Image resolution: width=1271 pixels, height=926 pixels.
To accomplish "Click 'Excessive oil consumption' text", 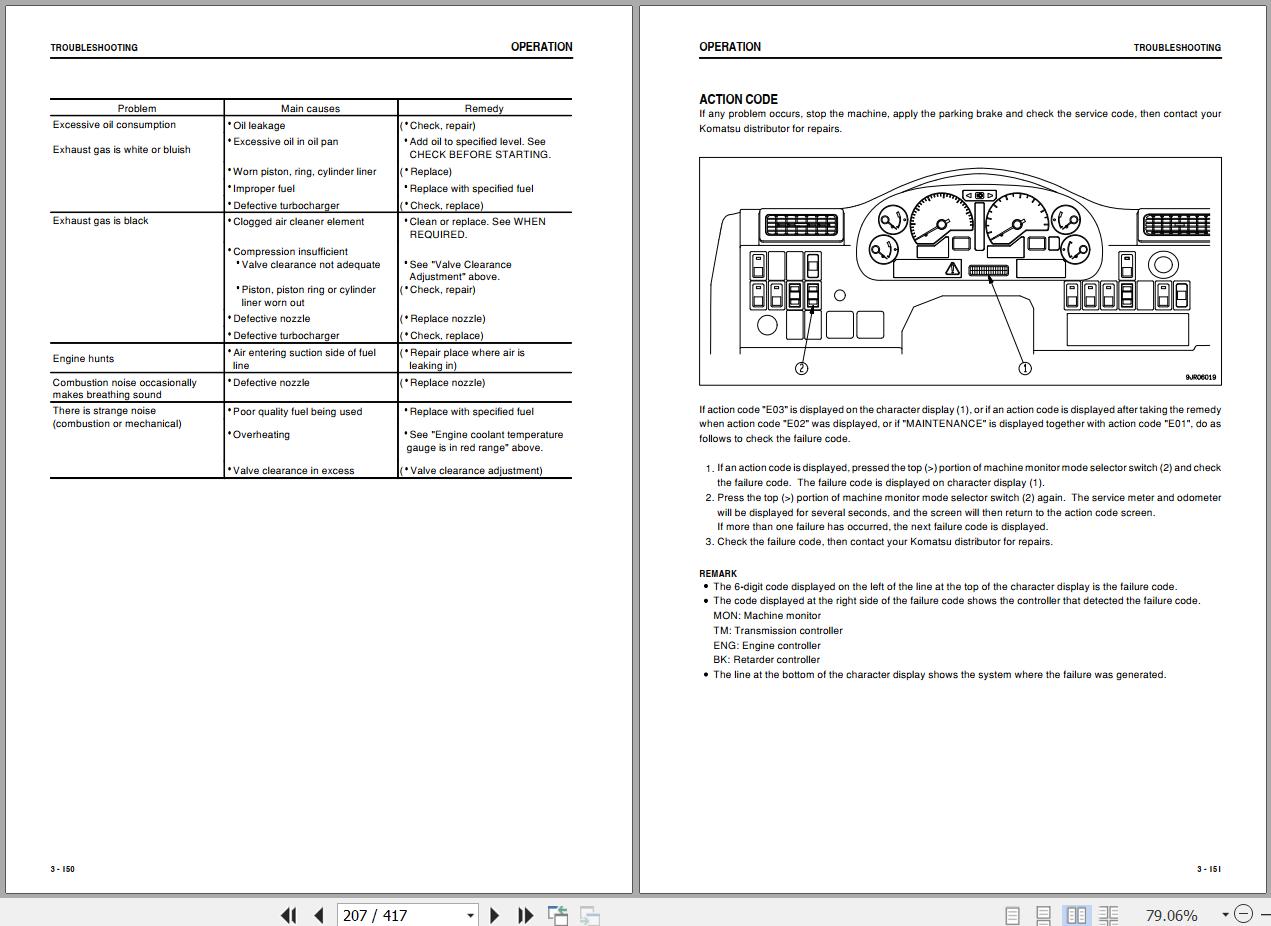I will click(114, 125).
